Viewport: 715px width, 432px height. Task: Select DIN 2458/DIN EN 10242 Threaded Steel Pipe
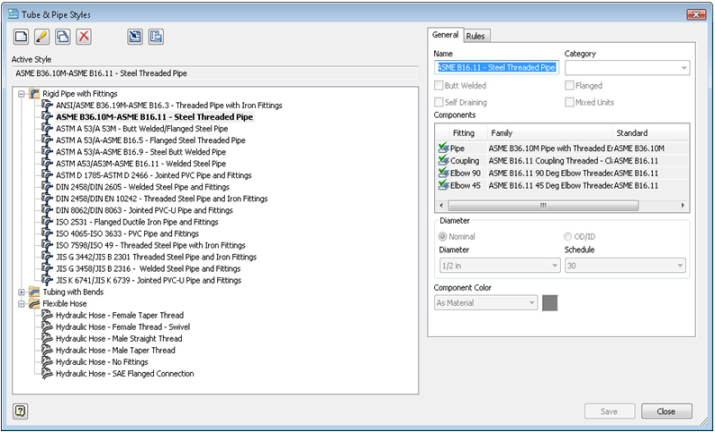coord(162,198)
